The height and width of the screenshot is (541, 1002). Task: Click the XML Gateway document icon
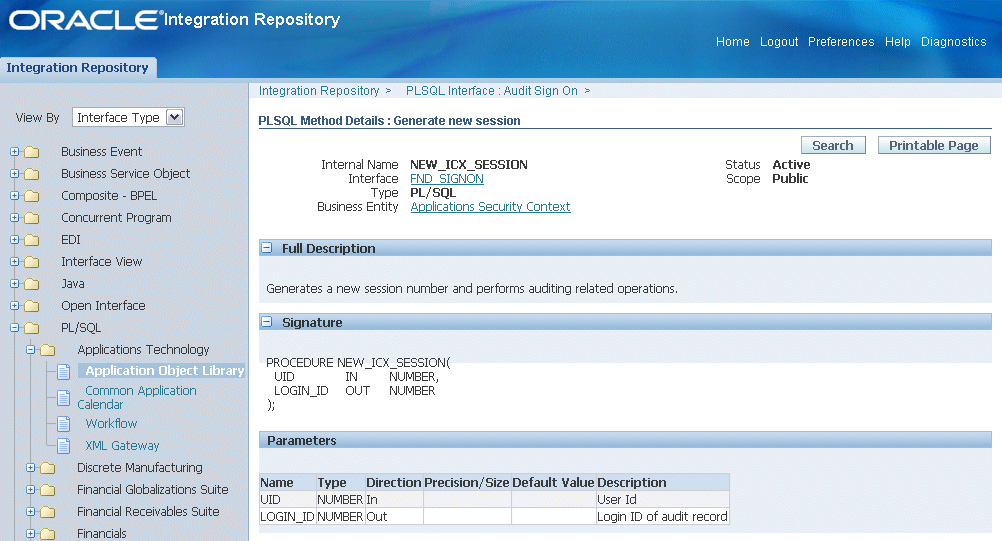coord(63,446)
